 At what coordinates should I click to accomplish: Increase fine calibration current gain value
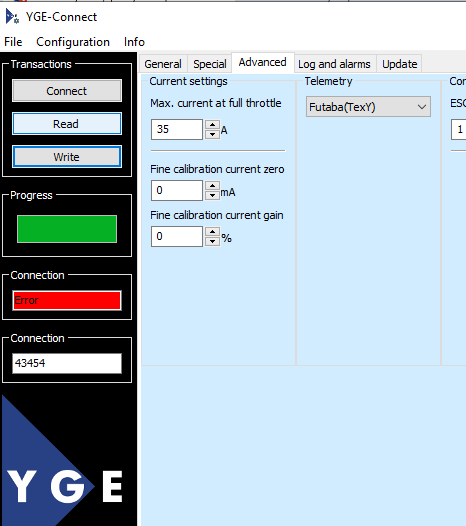tap(212, 232)
